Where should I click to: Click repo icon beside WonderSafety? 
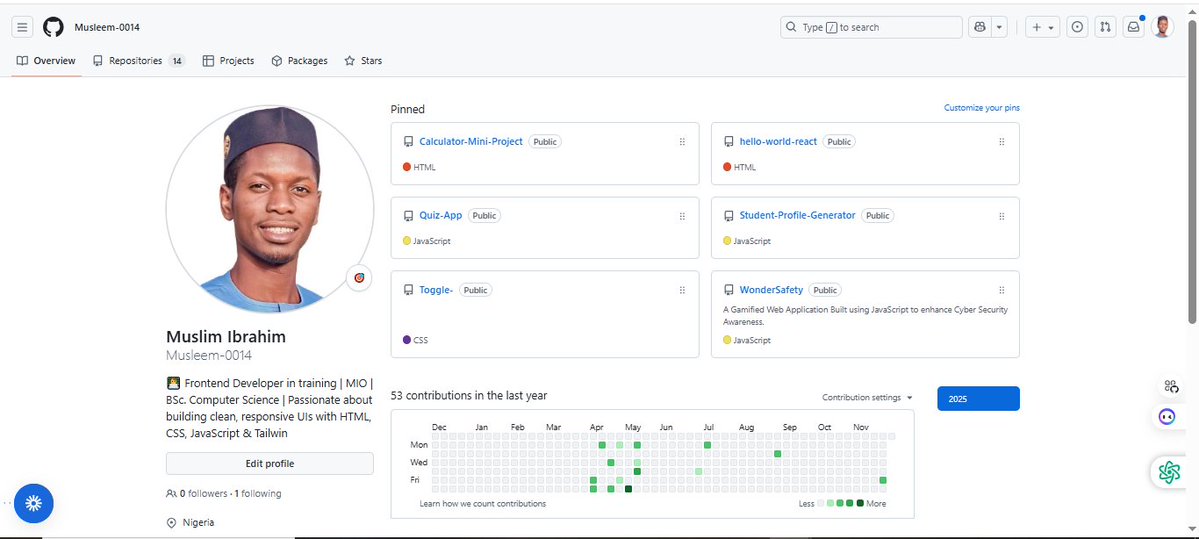coord(729,291)
